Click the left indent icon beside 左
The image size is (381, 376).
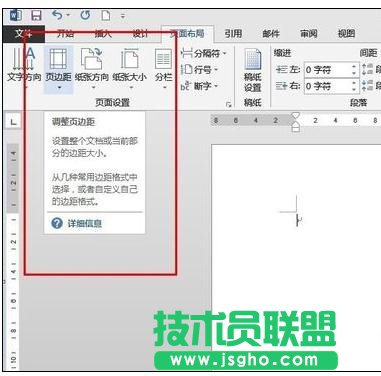click(x=282, y=70)
